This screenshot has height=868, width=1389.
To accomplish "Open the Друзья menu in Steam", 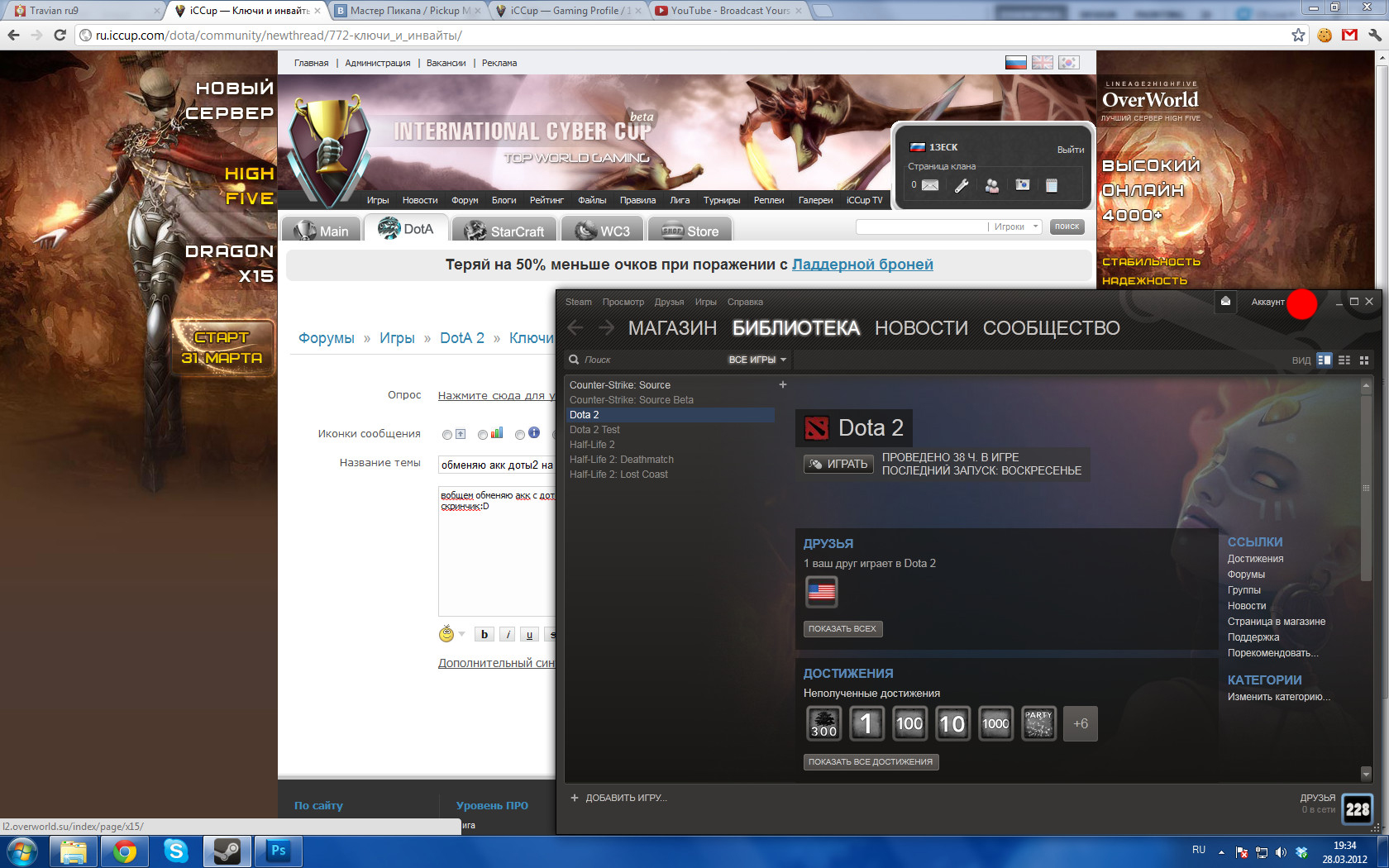I will (669, 302).
